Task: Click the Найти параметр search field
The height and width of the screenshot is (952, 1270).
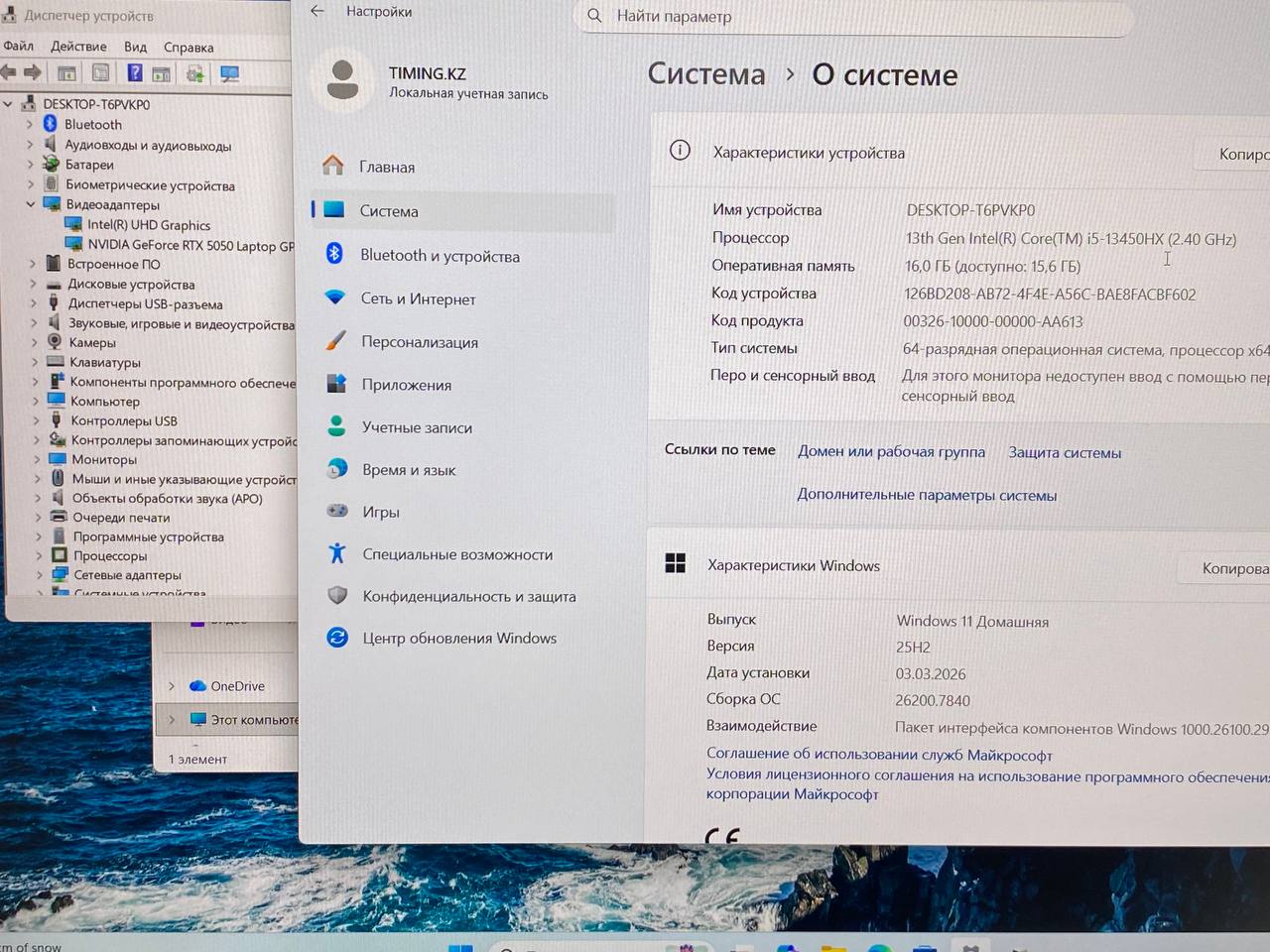Action: (x=853, y=16)
